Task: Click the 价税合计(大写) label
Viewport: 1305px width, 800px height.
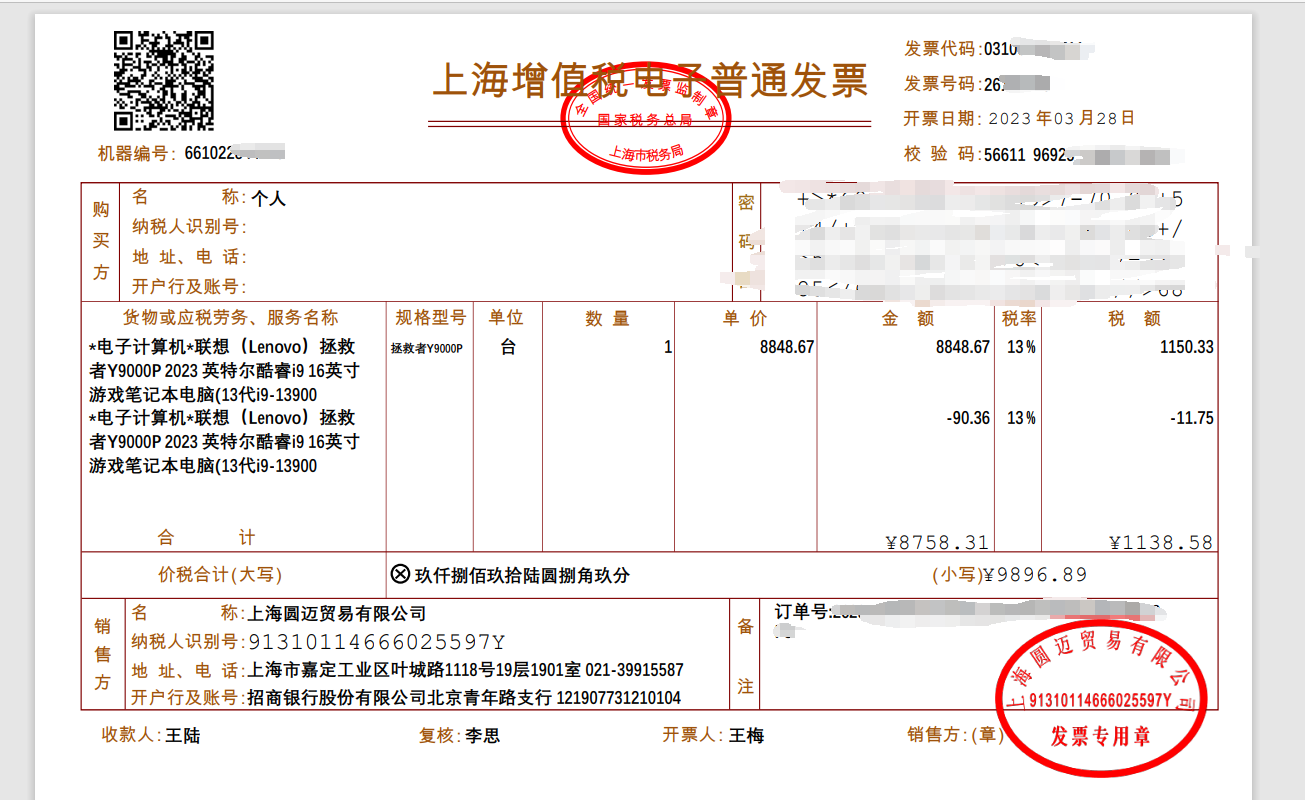Action: click(x=220, y=574)
